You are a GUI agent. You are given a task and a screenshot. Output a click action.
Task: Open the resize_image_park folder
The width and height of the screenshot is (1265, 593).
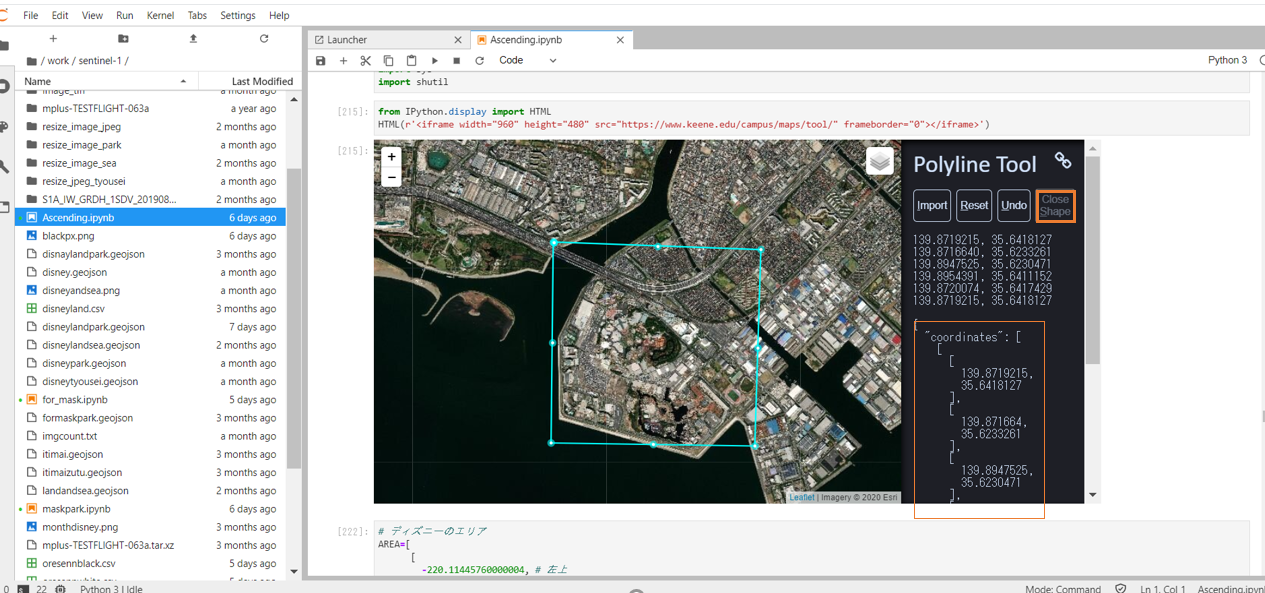150,145
